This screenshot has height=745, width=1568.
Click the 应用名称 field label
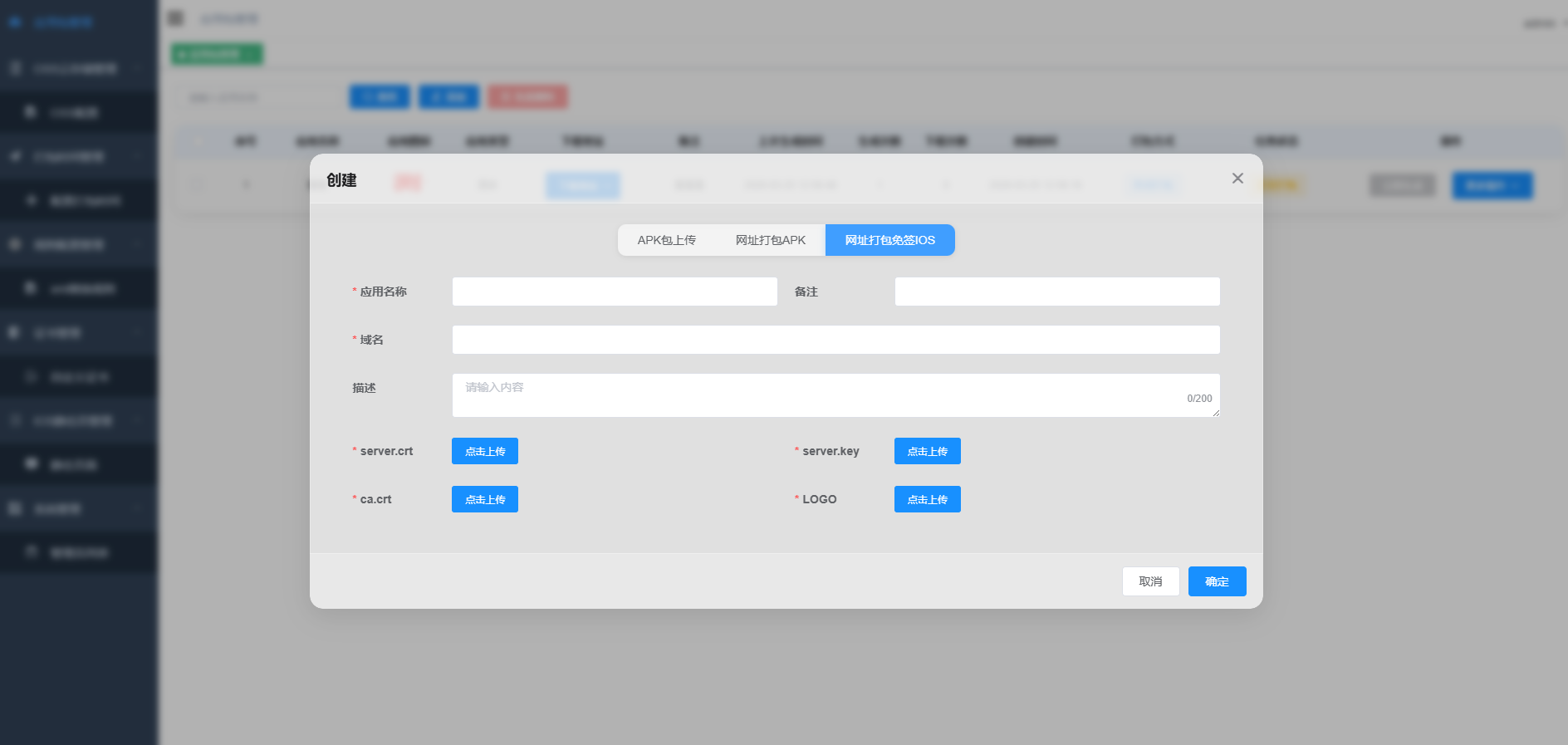[x=384, y=292]
